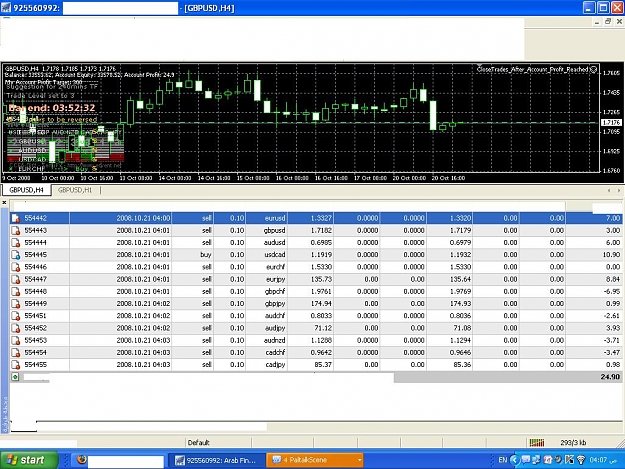Click the 10.90 profit value

[x=611, y=255]
